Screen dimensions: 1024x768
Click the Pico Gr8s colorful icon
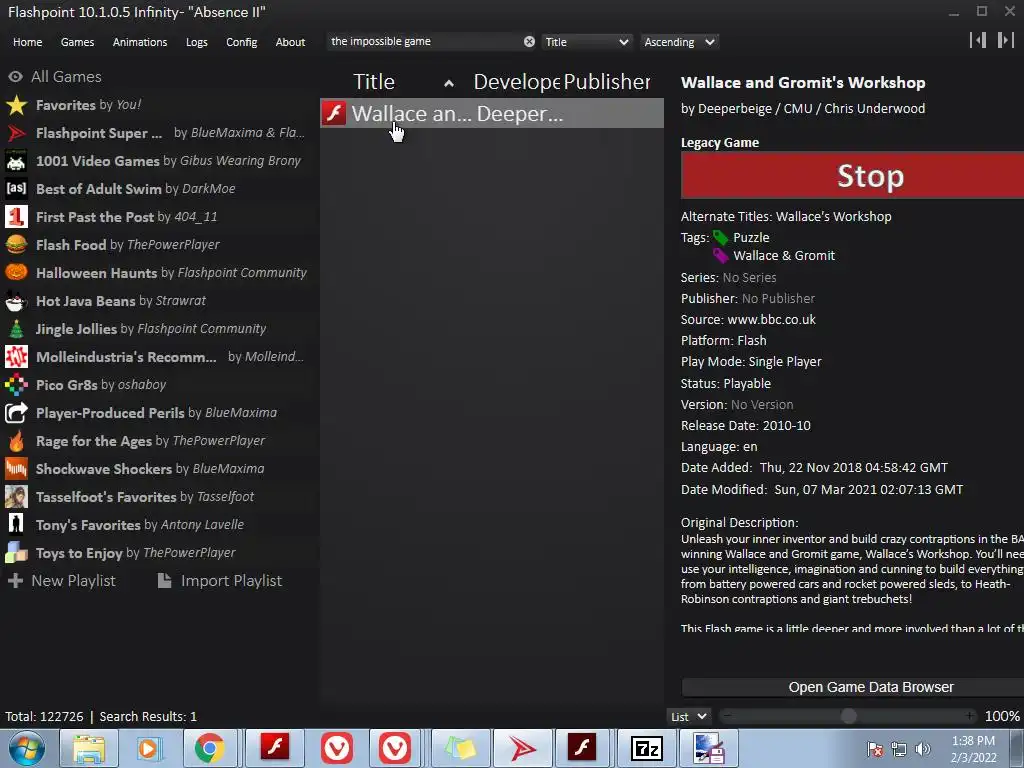16,385
